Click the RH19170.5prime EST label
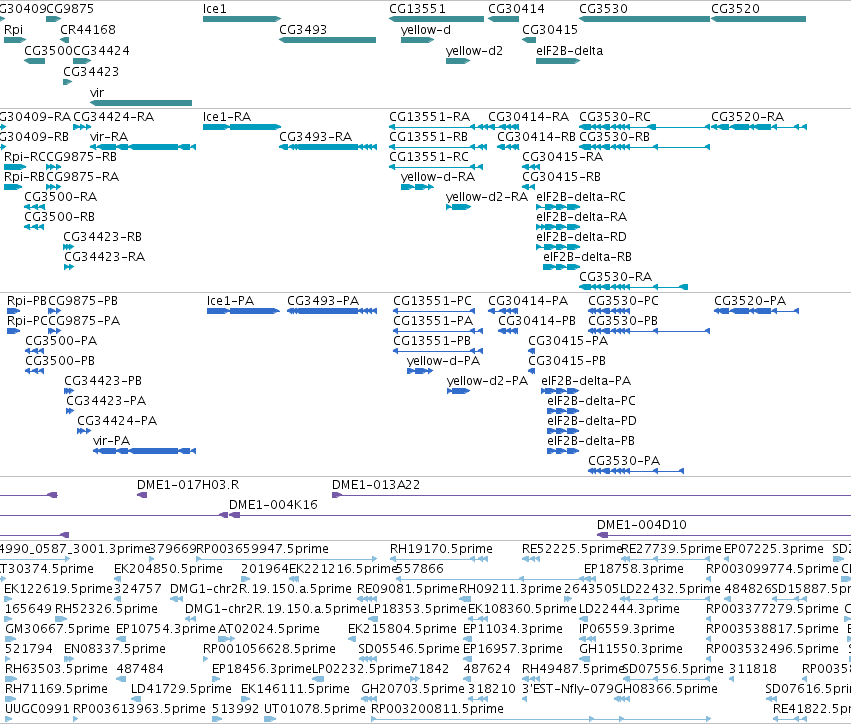This screenshot has width=851, height=724. tap(441, 549)
